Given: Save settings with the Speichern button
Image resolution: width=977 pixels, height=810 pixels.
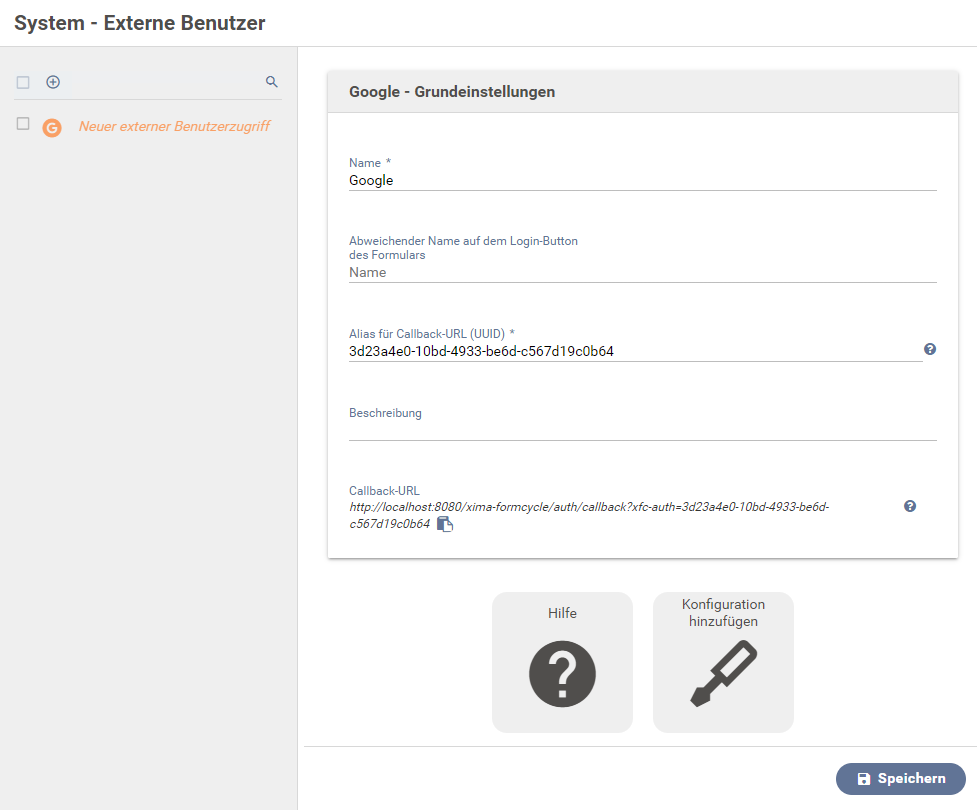Looking at the screenshot, I should (900, 778).
